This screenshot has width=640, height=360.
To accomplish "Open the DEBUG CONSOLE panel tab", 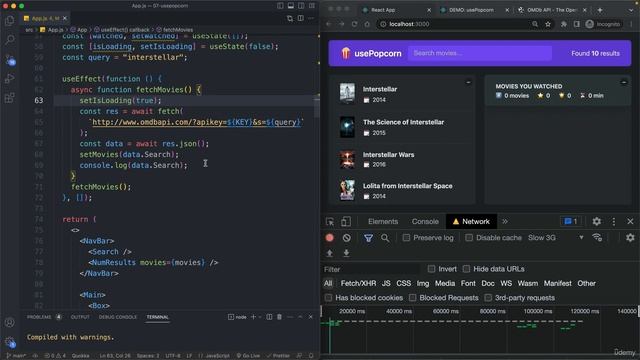I will click(118, 317).
